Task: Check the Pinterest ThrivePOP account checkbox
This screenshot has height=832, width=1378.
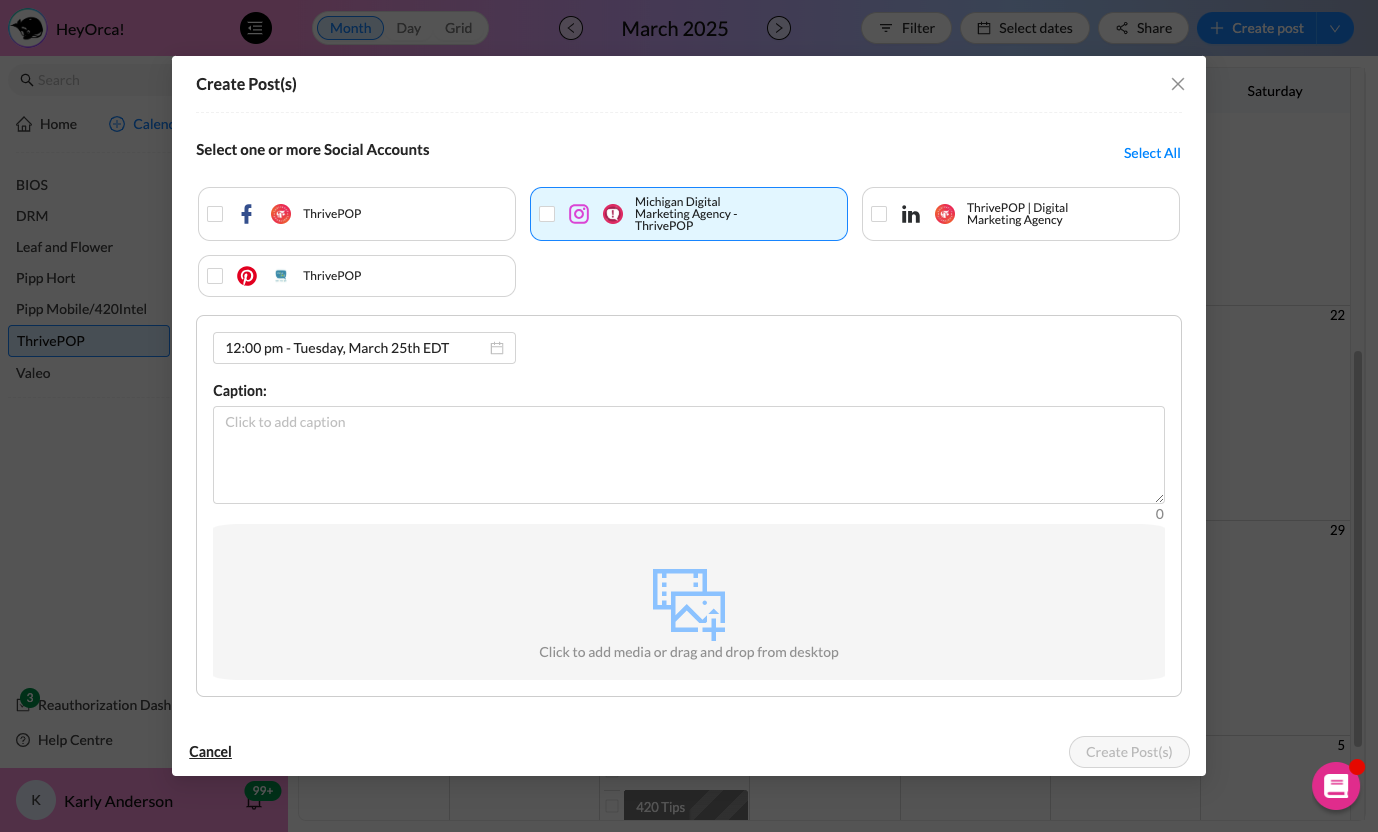Action: click(215, 276)
